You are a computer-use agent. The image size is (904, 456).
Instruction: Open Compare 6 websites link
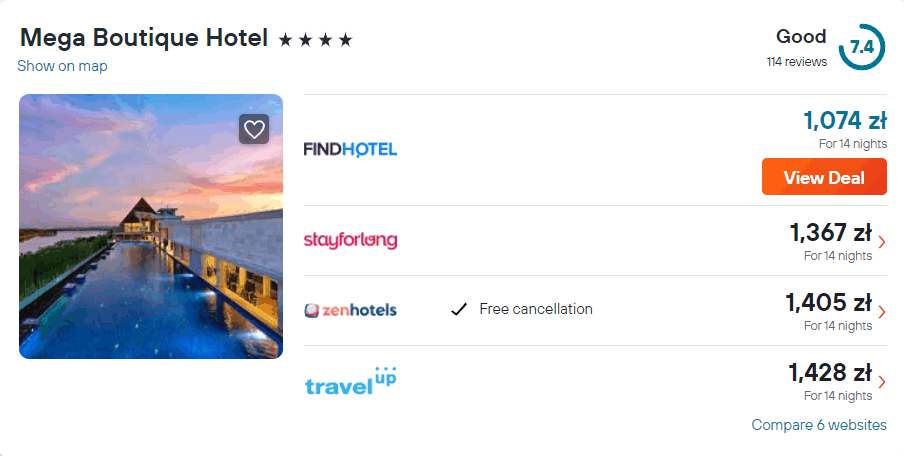pos(818,425)
